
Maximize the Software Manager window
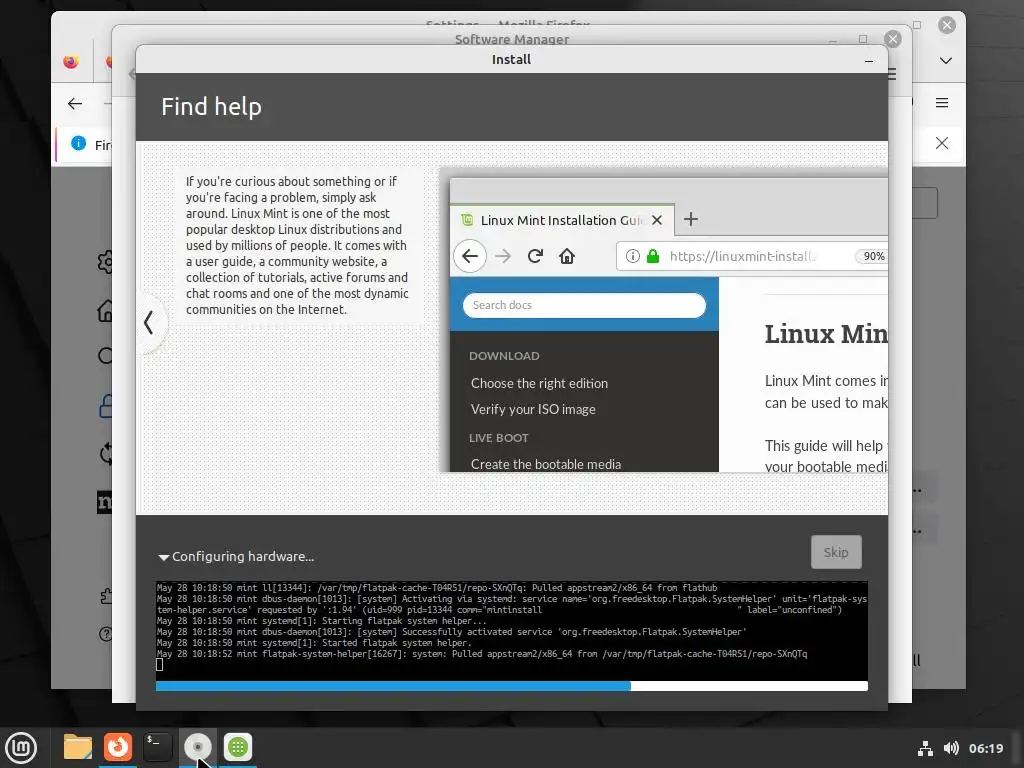tap(863, 39)
